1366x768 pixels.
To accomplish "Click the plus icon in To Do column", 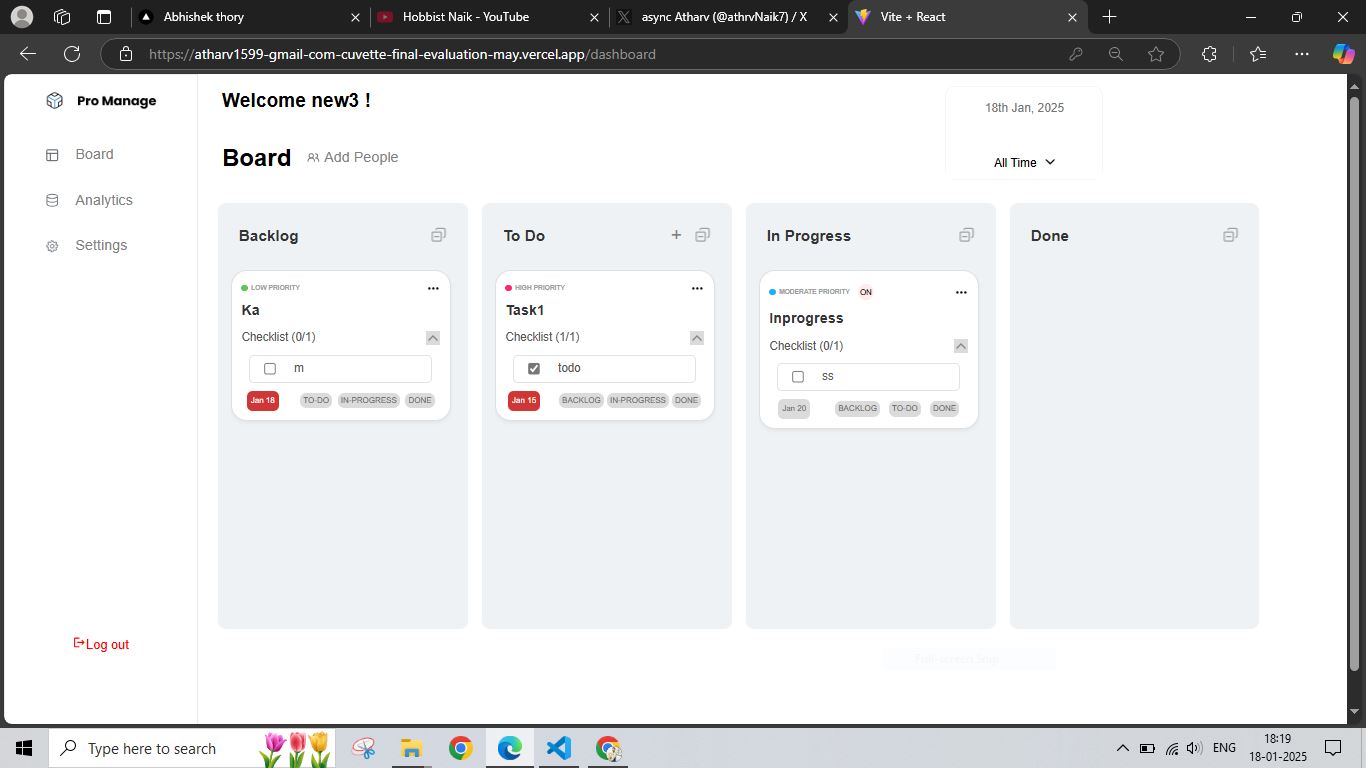I will [676, 235].
